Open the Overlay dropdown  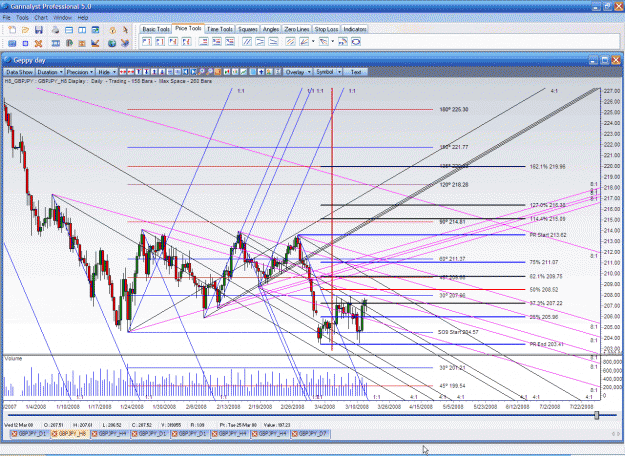[298, 72]
